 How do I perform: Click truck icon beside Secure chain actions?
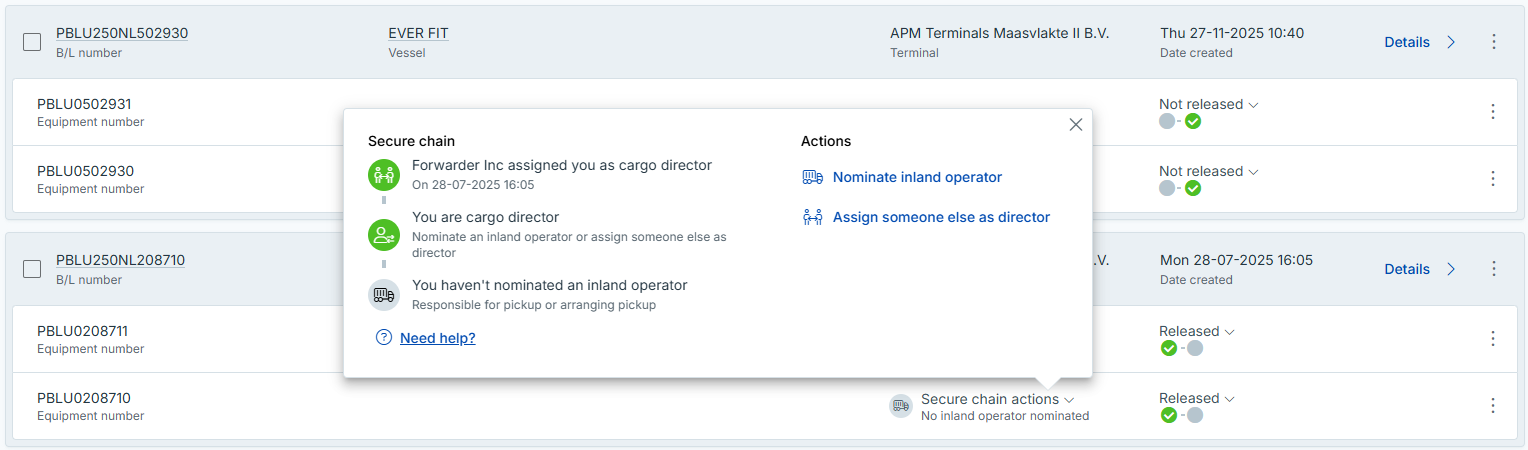(901, 406)
